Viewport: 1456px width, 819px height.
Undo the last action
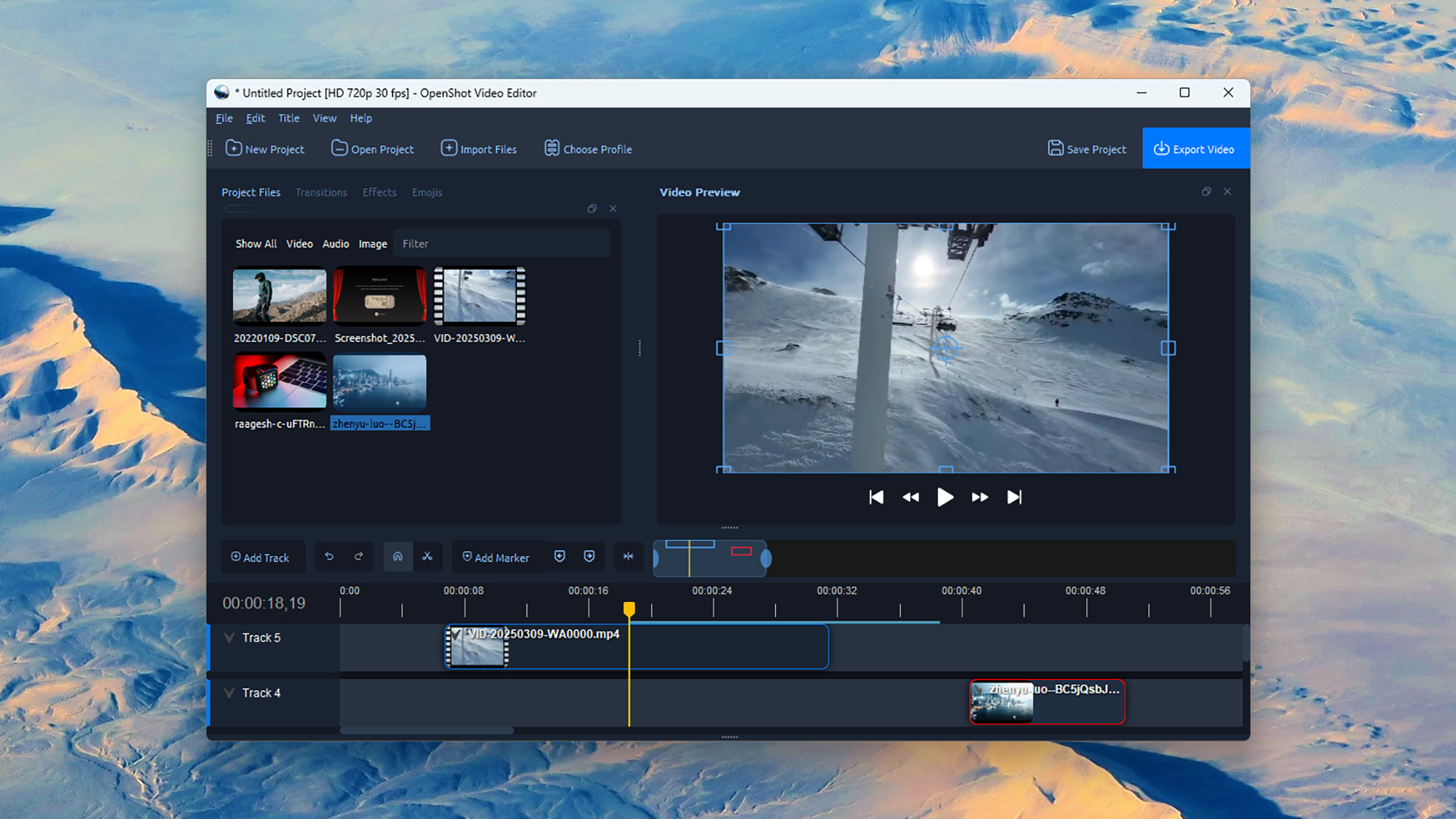point(328,556)
